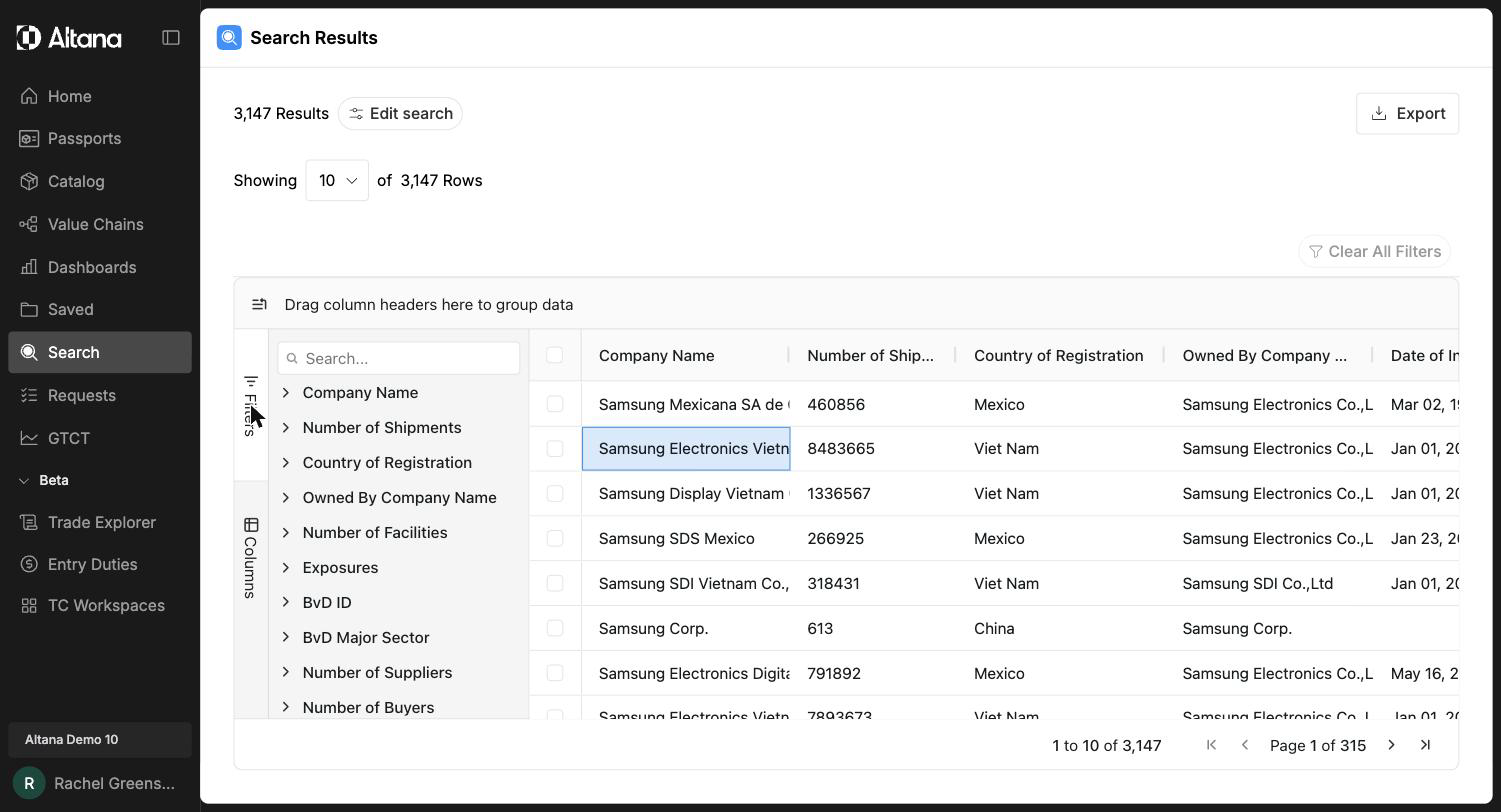Go to the first page
This screenshot has width=1501, height=812.
tap(1211, 745)
